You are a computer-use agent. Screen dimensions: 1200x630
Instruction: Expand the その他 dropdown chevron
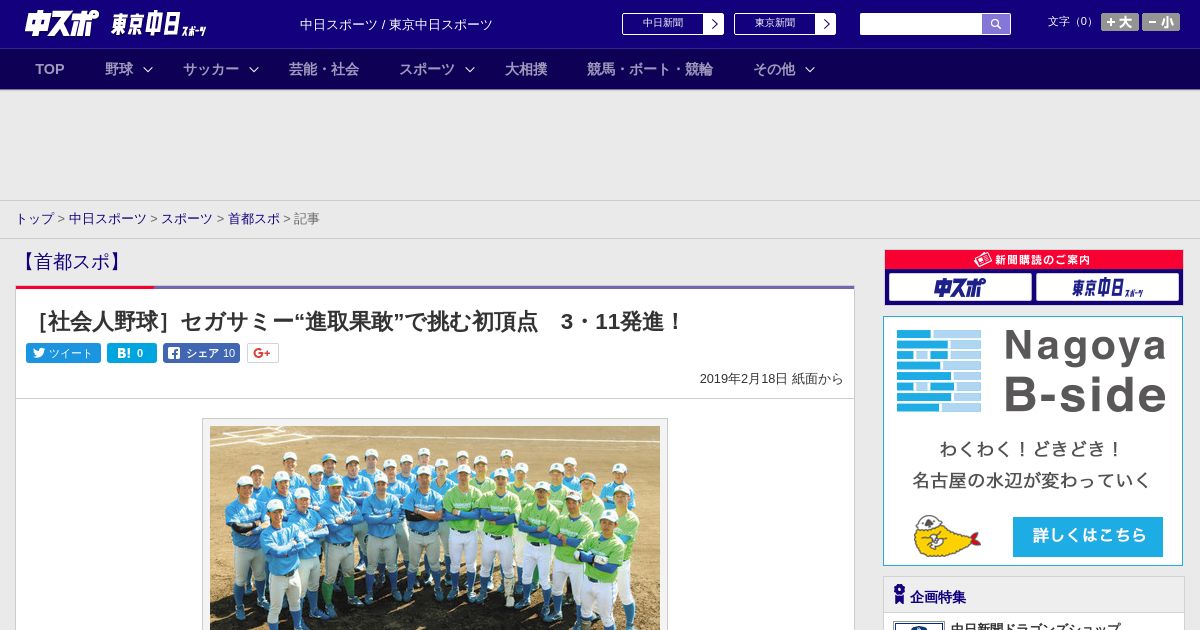(810, 69)
